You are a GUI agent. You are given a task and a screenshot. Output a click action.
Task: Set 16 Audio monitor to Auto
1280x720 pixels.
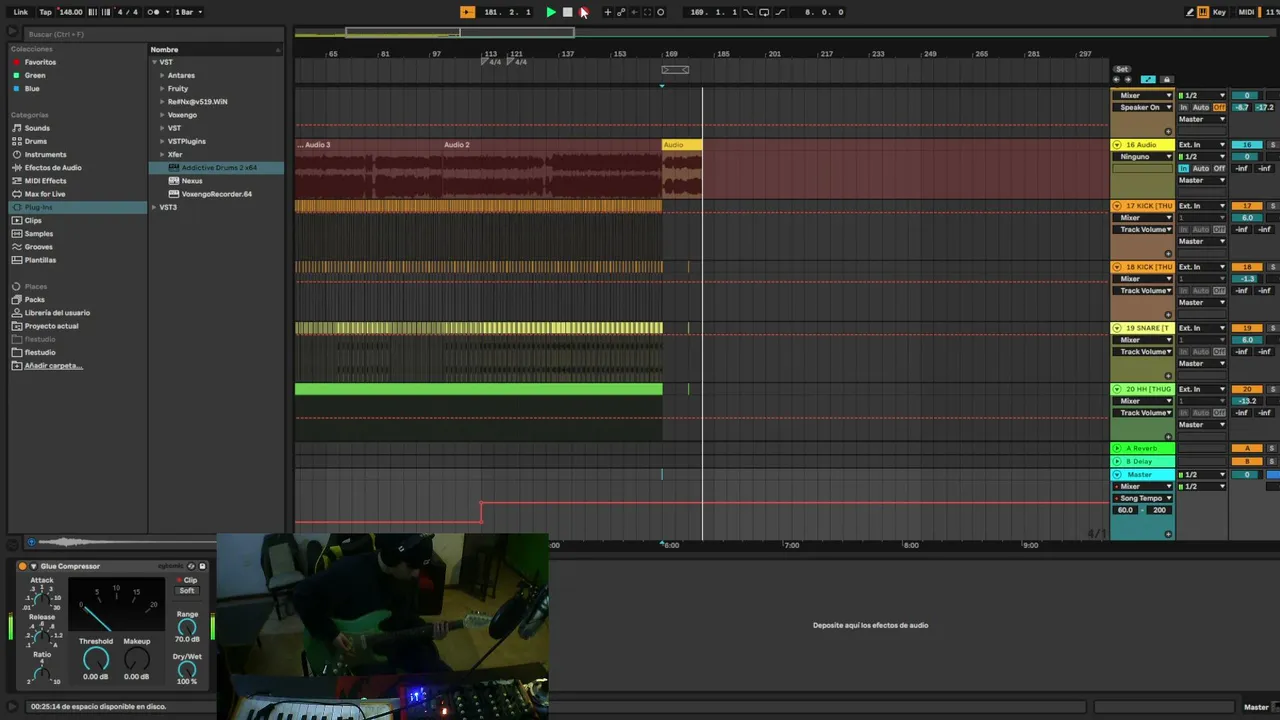(1201, 168)
